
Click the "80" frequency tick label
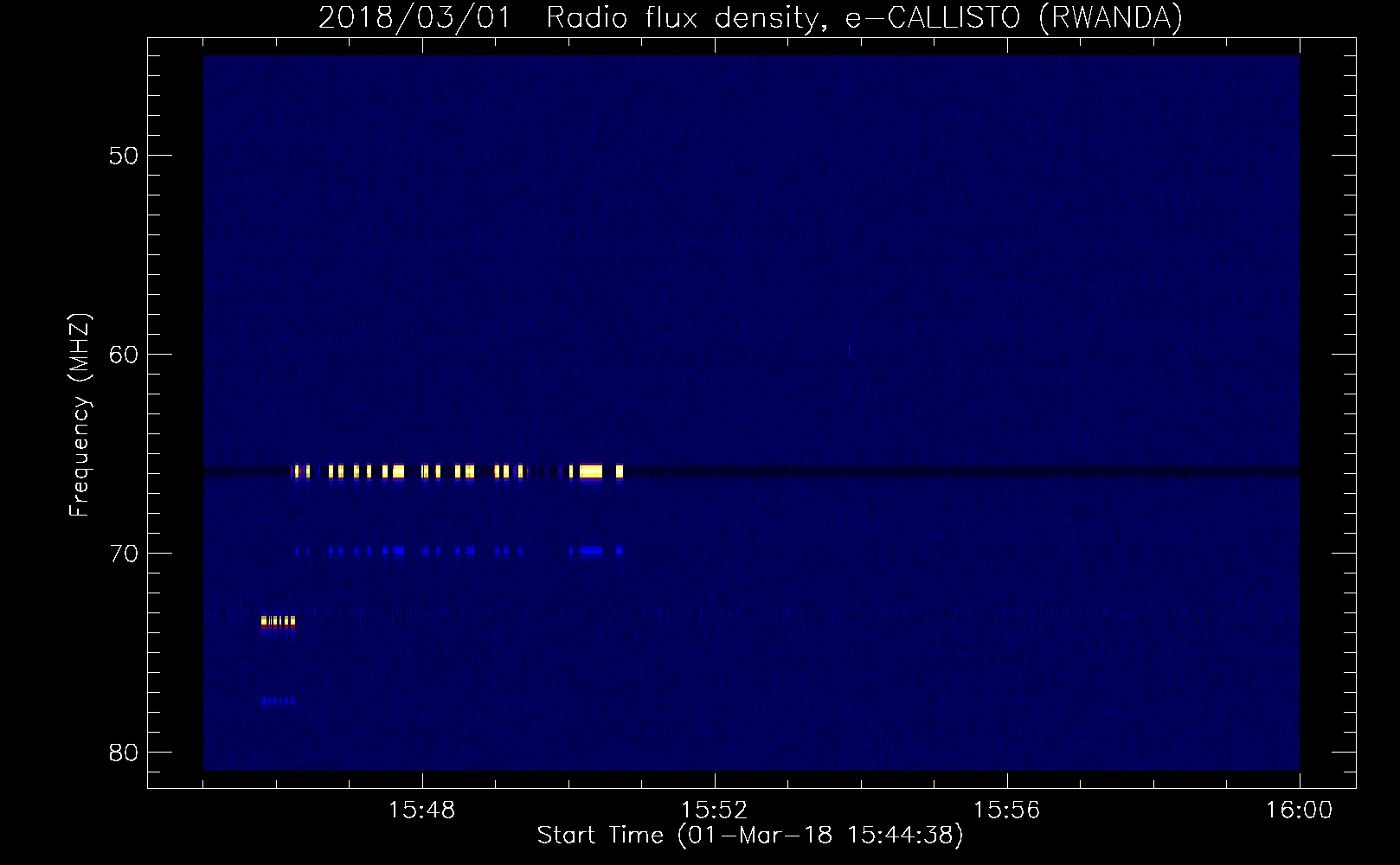[x=123, y=753]
